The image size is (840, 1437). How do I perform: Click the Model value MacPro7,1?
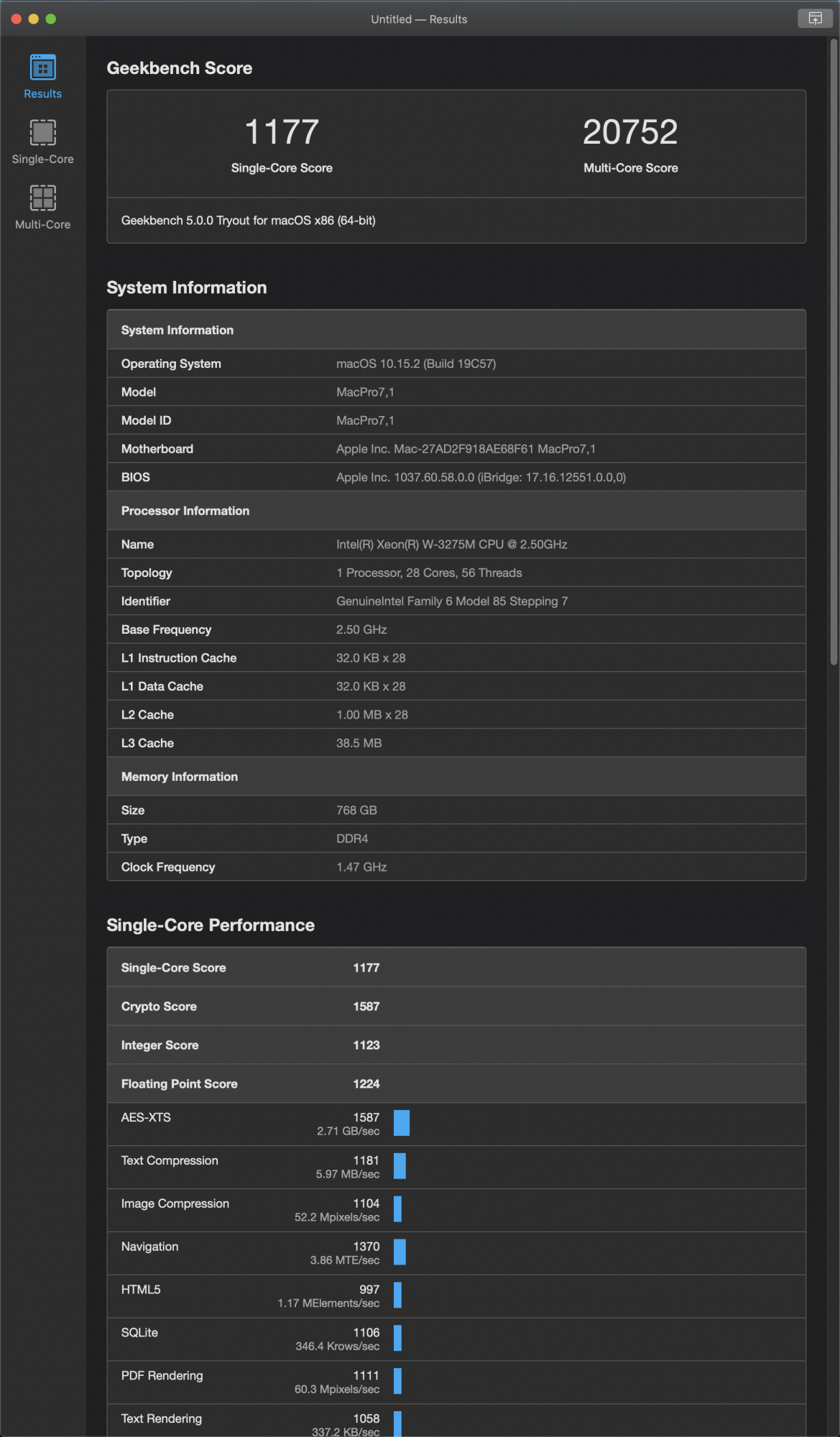pyautogui.click(x=365, y=392)
